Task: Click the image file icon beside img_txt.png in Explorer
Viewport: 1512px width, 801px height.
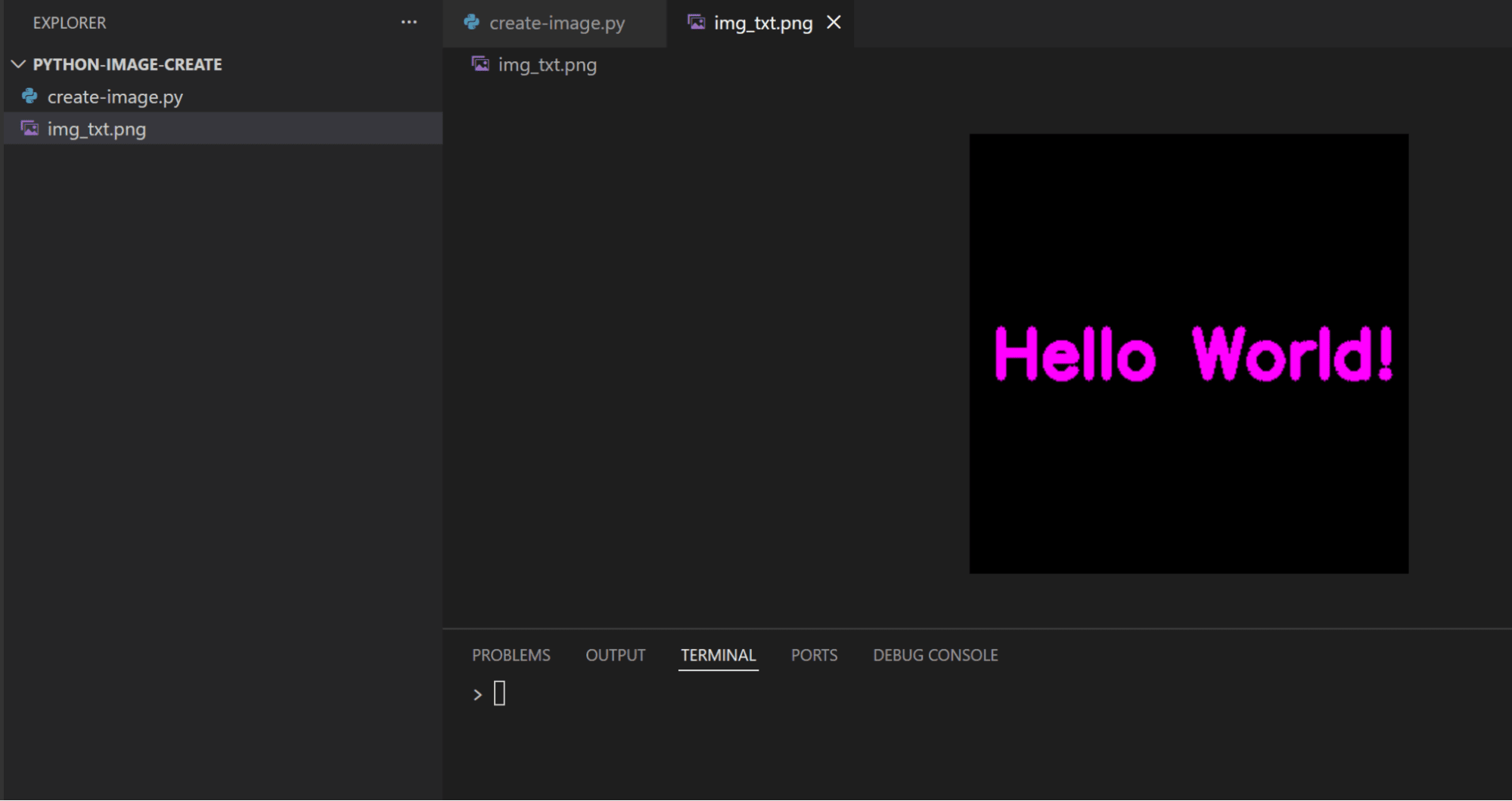Action: (x=29, y=129)
